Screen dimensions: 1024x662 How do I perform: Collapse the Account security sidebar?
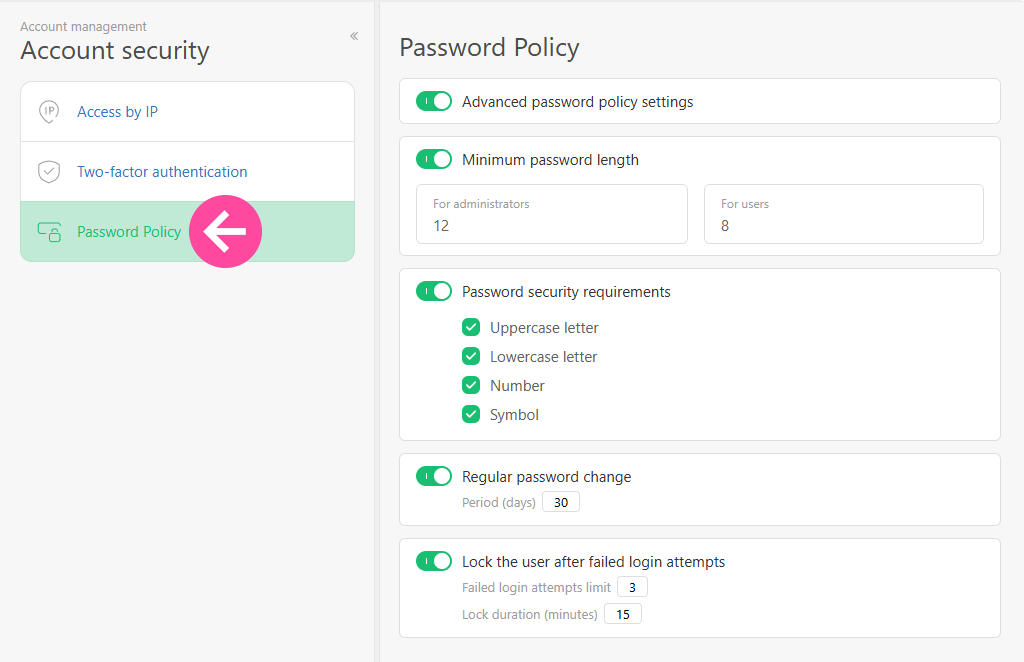[x=354, y=36]
